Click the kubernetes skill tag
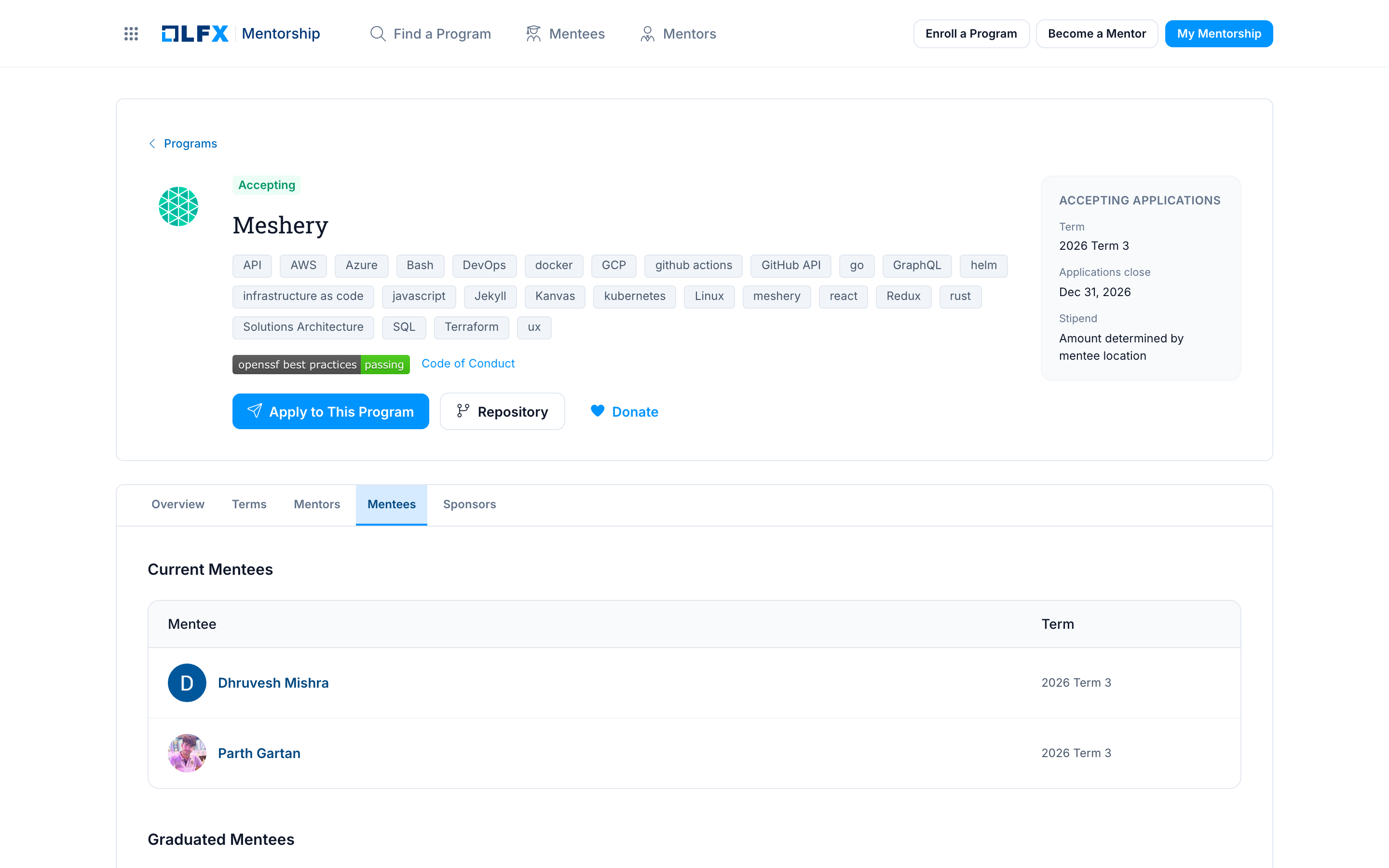The width and height of the screenshot is (1389, 868). (635, 296)
